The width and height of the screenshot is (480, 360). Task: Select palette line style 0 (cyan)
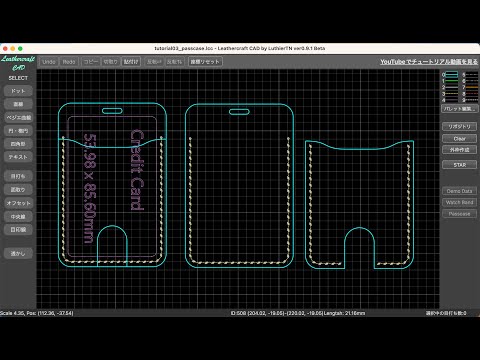point(451,75)
